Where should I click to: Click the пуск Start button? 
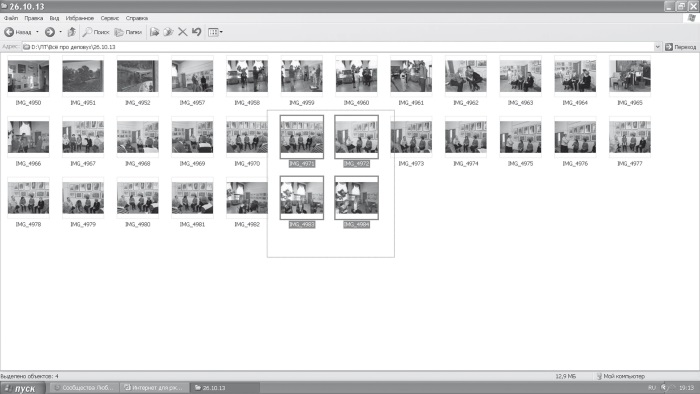tap(23, 388)
